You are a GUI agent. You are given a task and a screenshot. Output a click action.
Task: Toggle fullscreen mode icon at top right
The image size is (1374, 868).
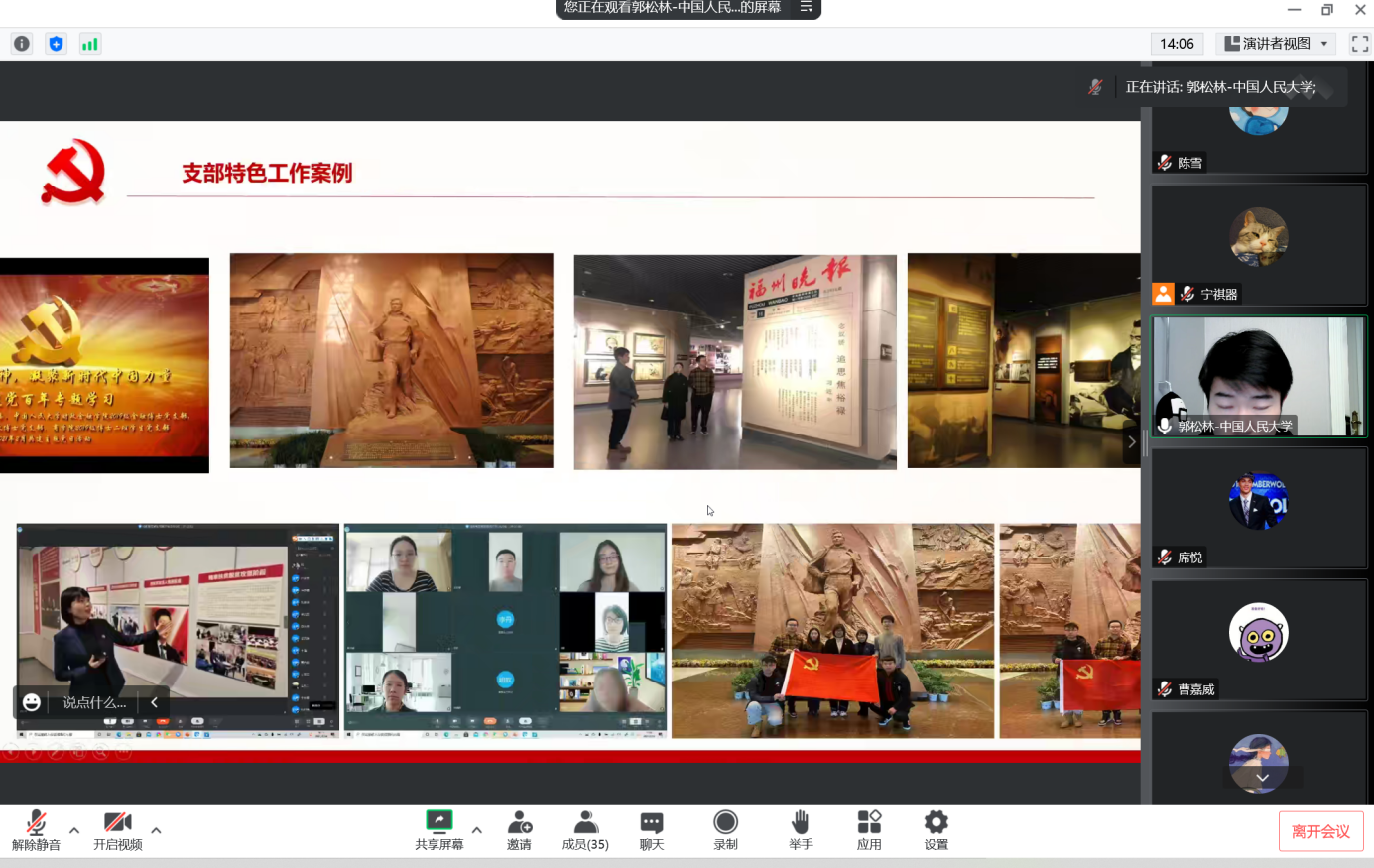coord(1359,44)
